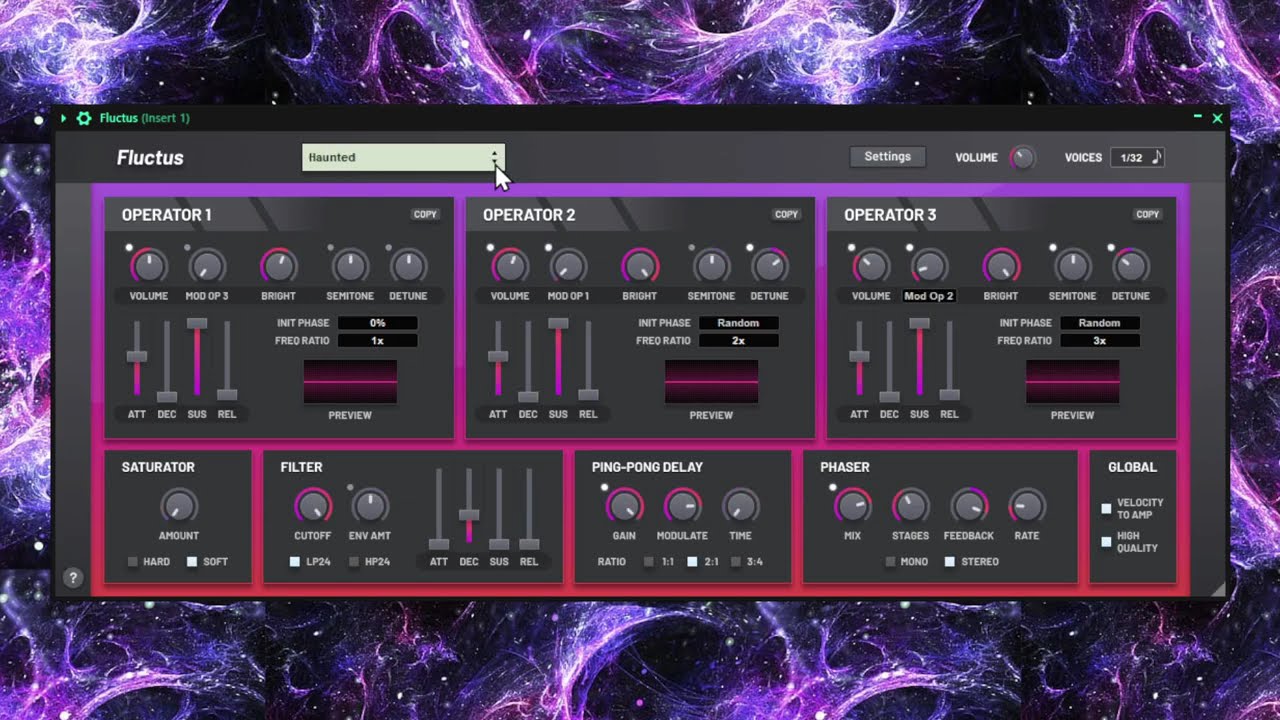Click Operator 1 Mod Op 3 knob
The width and height of the screenshot is (1280, 720).
click(207, 266)
